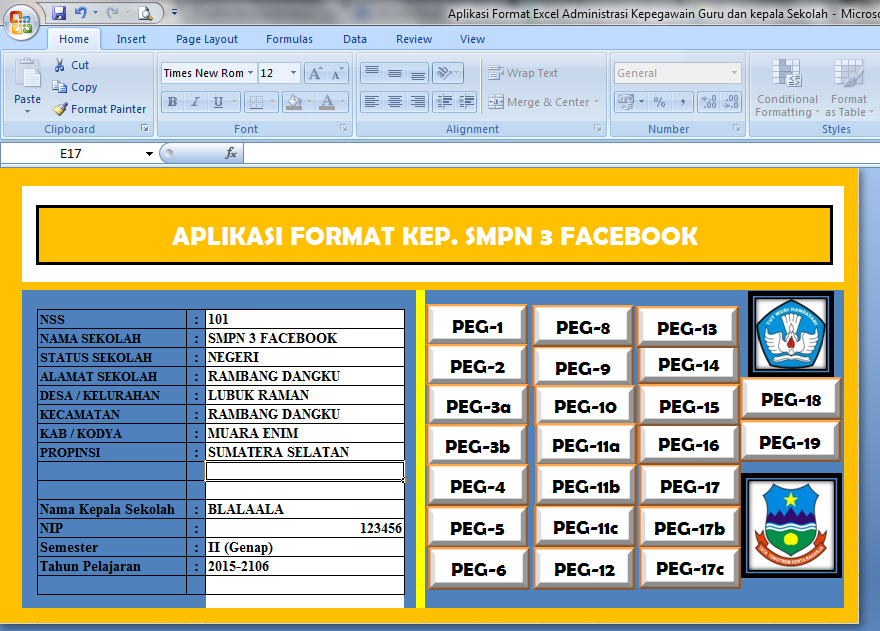Open the Clipboard dialog launcher
The image size is (880, 631).
(x=145, y=129)
